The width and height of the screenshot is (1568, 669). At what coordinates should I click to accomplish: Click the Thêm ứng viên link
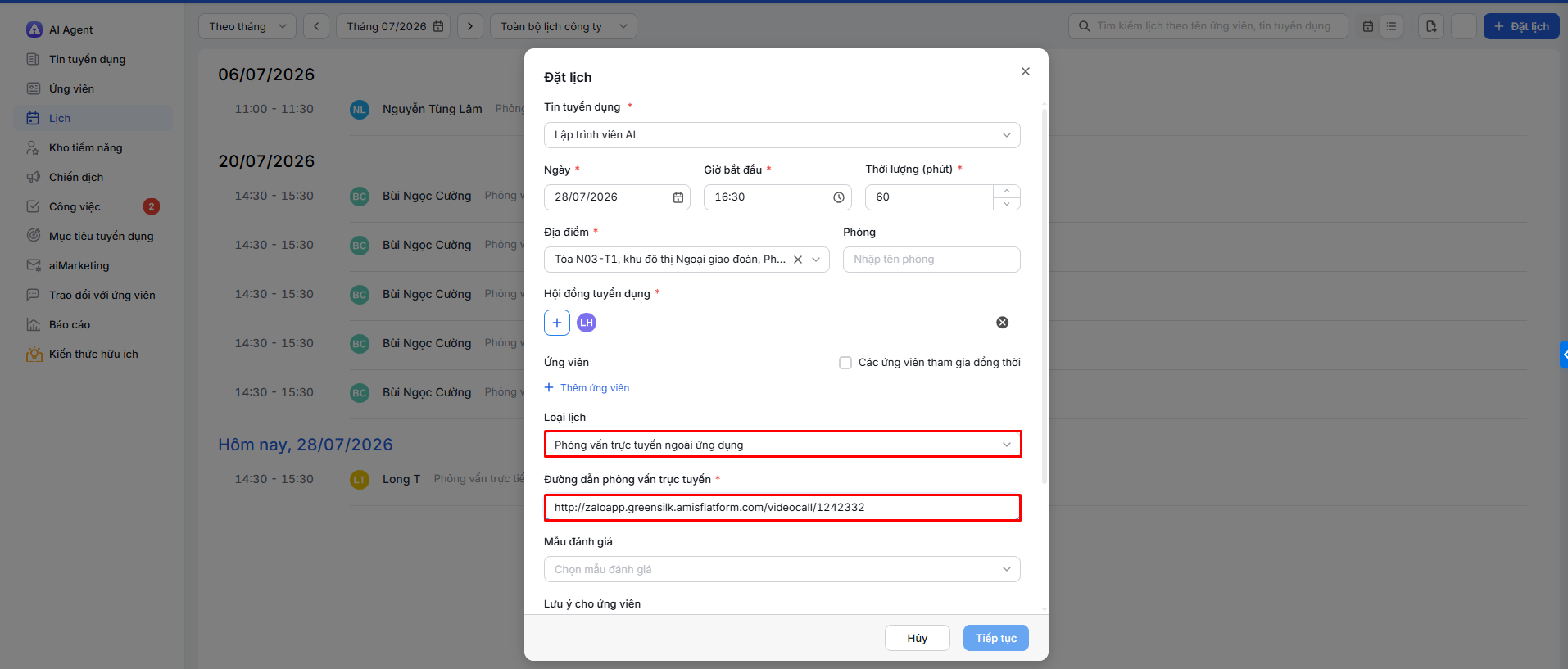587,388
